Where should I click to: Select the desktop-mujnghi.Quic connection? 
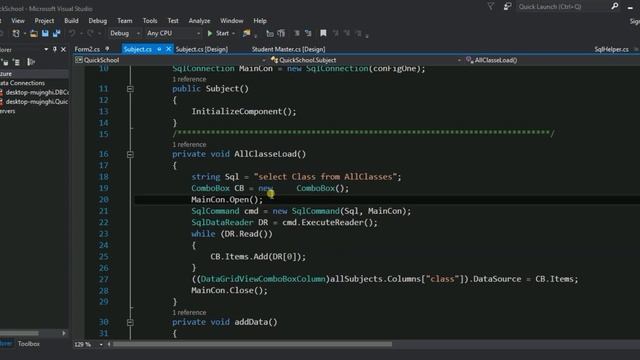point(37,102)
